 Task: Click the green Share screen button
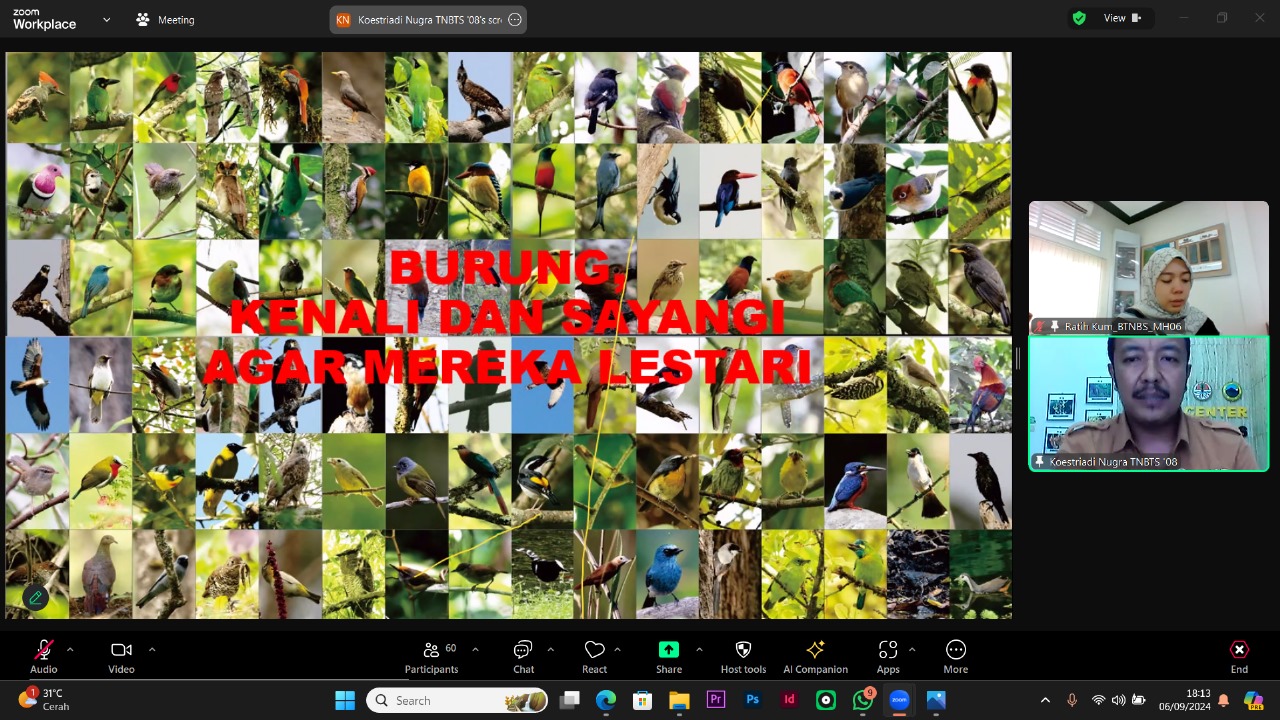tap(669, 657)
